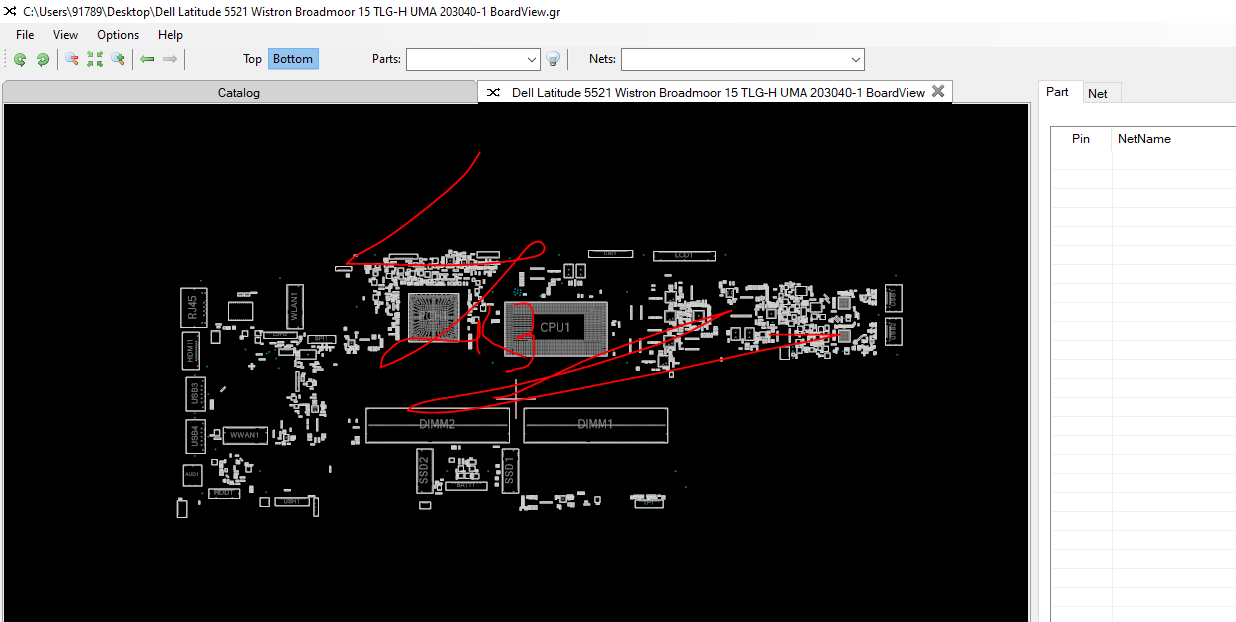1236x622 pixels.
Task: Select the RJ45 port component
Action: click(x=192, y=307)
